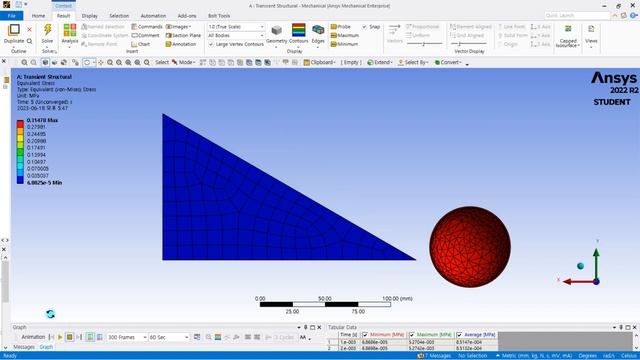Image resolution: width=640 pixels, height=360 pixels.
Task: Click the Edges display icon
Action: tap(318, 30)
